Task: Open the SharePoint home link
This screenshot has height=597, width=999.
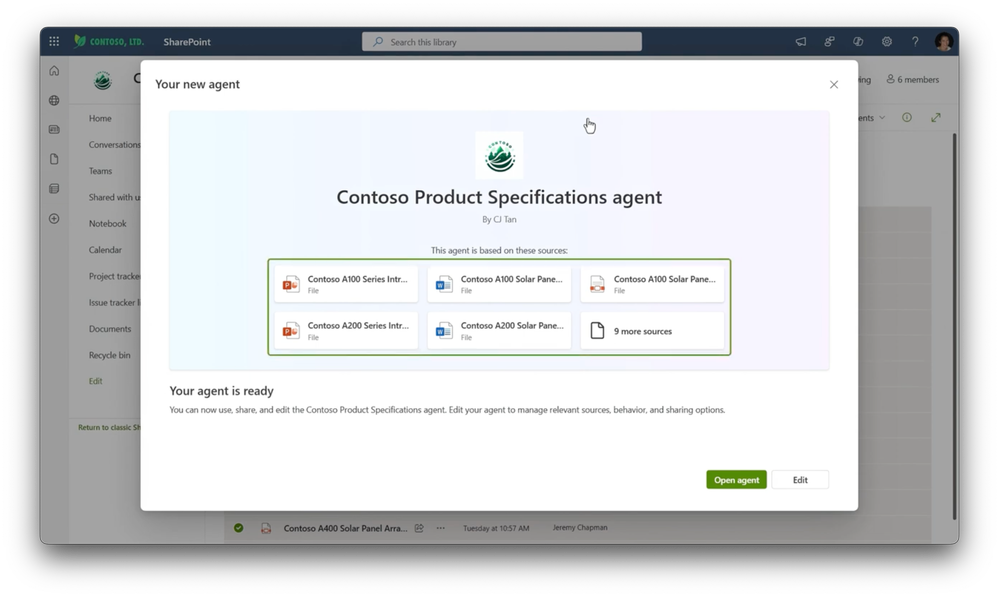Action: point(187,42)
